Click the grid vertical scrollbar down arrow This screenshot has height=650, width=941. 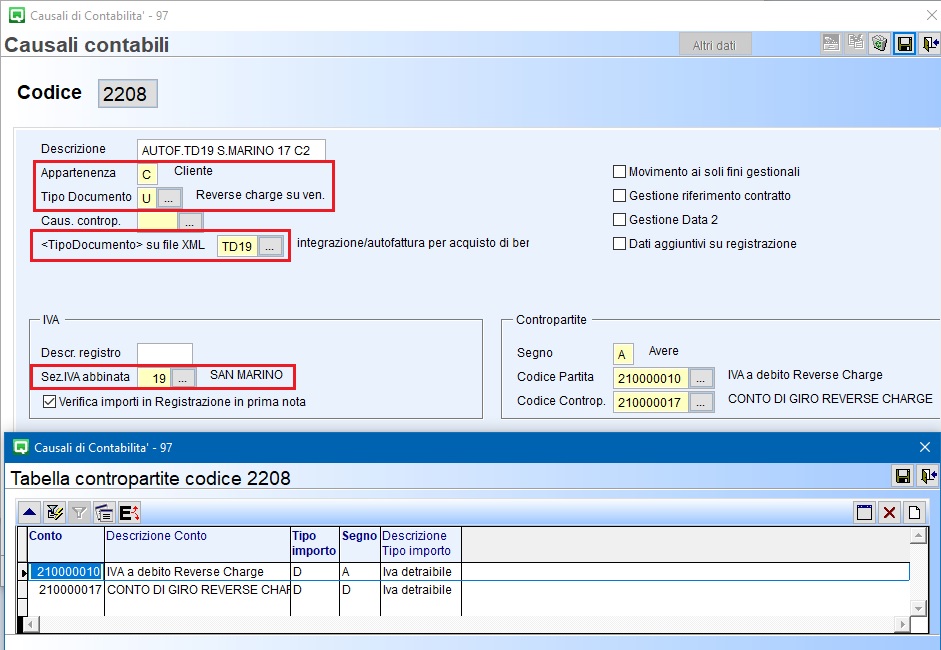click(x=918, y=608)
